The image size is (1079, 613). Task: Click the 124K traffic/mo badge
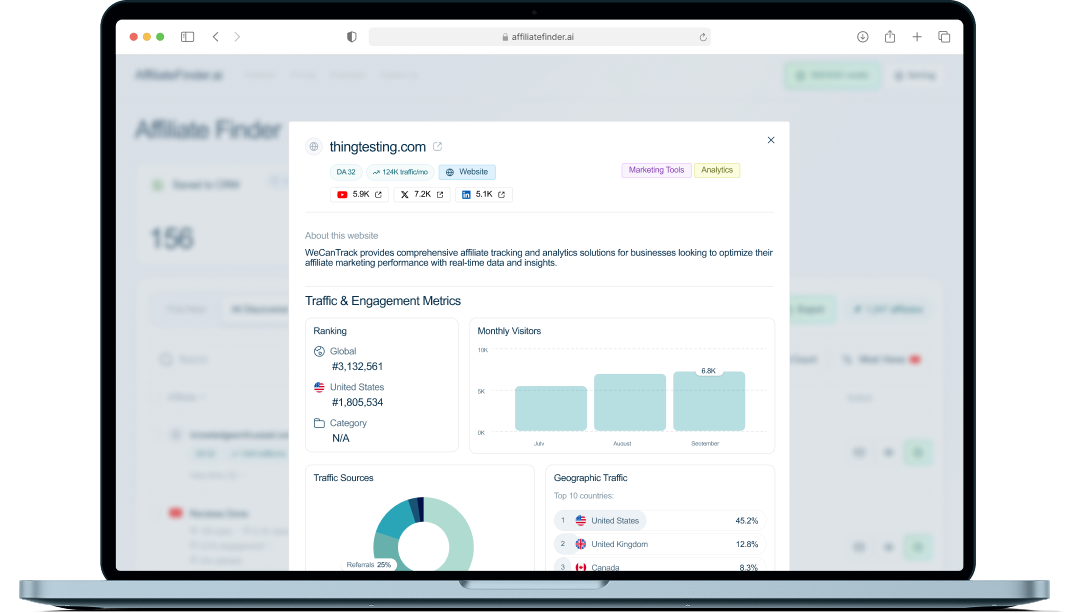(400, 172)
